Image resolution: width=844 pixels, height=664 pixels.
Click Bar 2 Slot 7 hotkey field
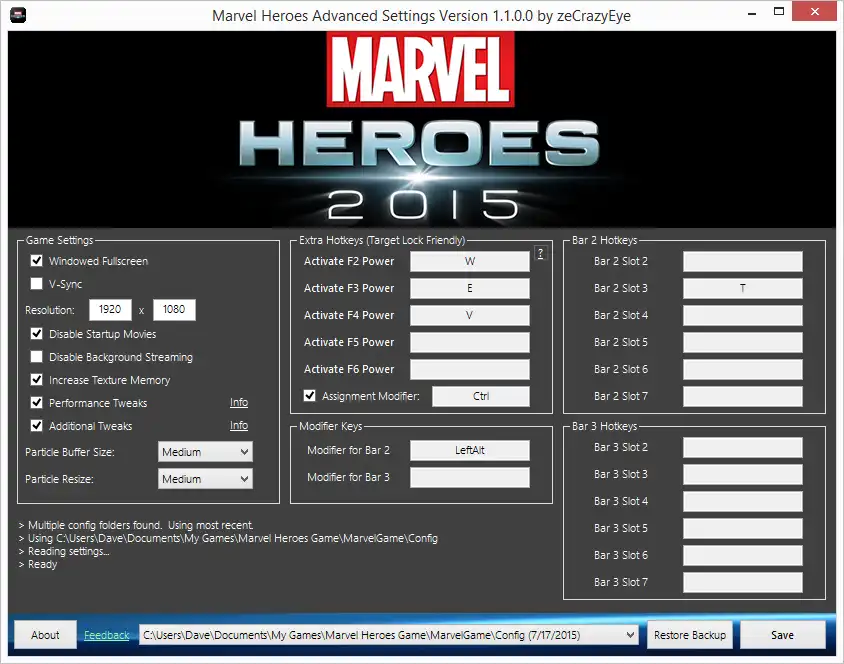743,397
